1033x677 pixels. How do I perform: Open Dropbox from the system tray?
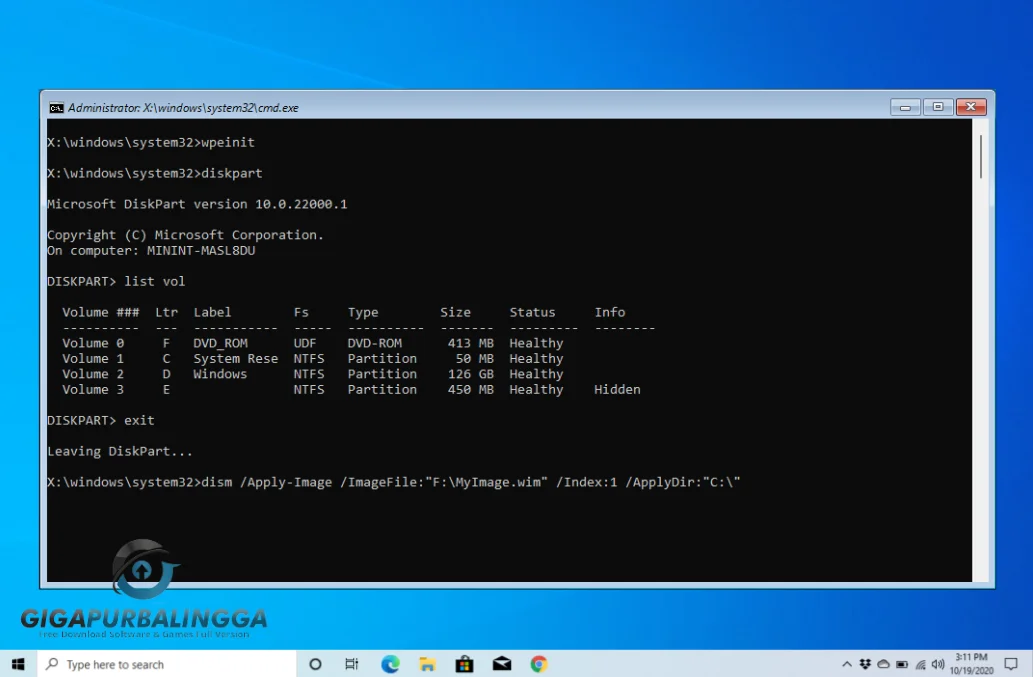[866, 663]
